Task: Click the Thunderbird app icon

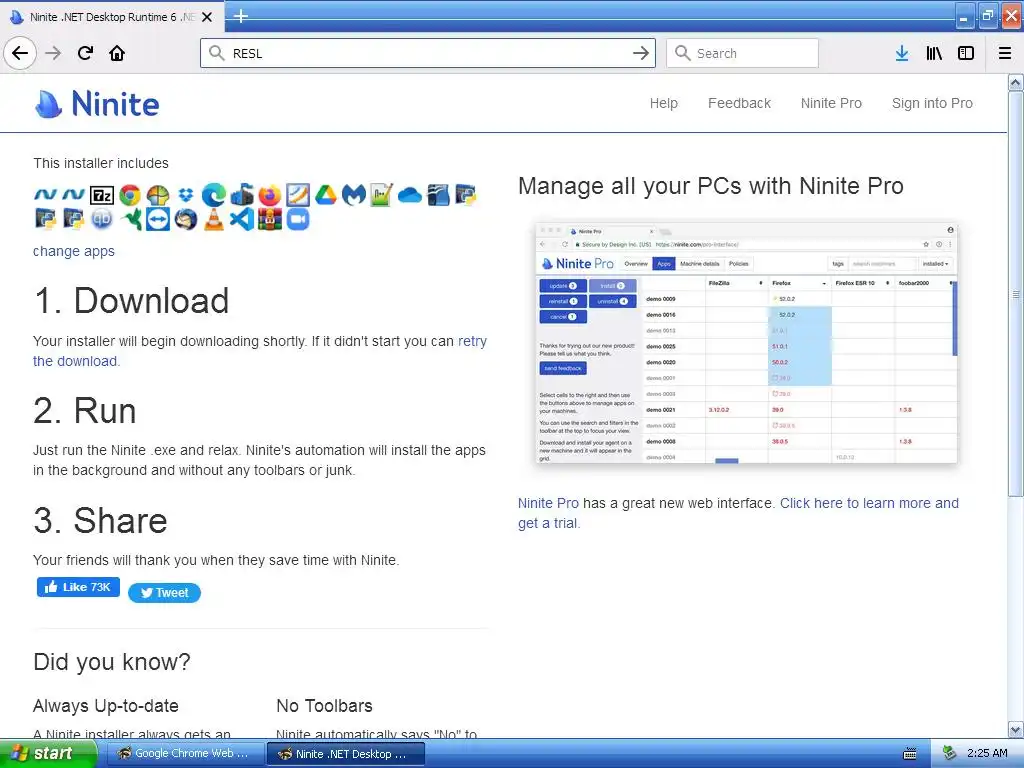Action: [186, 219]
